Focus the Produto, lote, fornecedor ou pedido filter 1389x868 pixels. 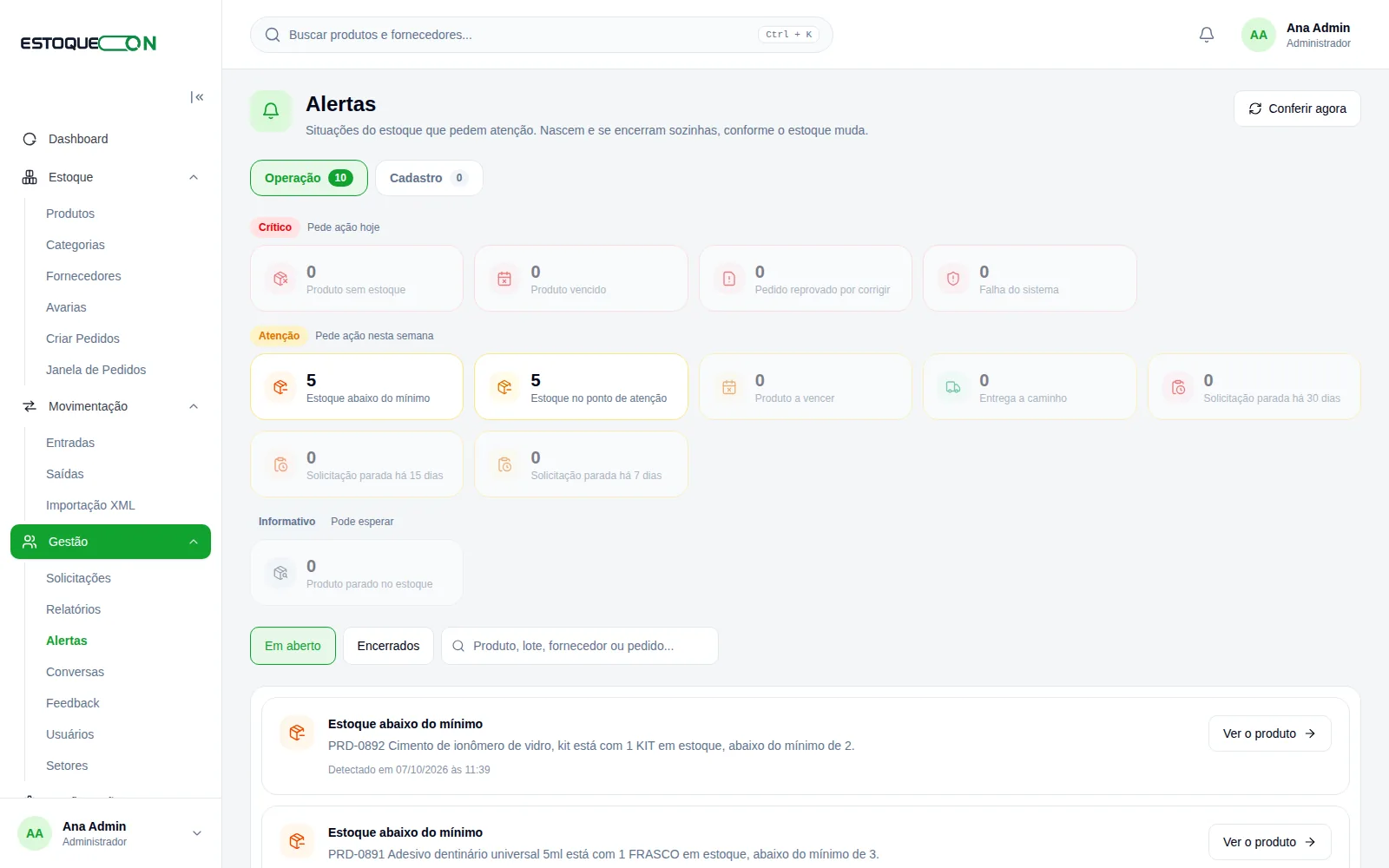579,646
